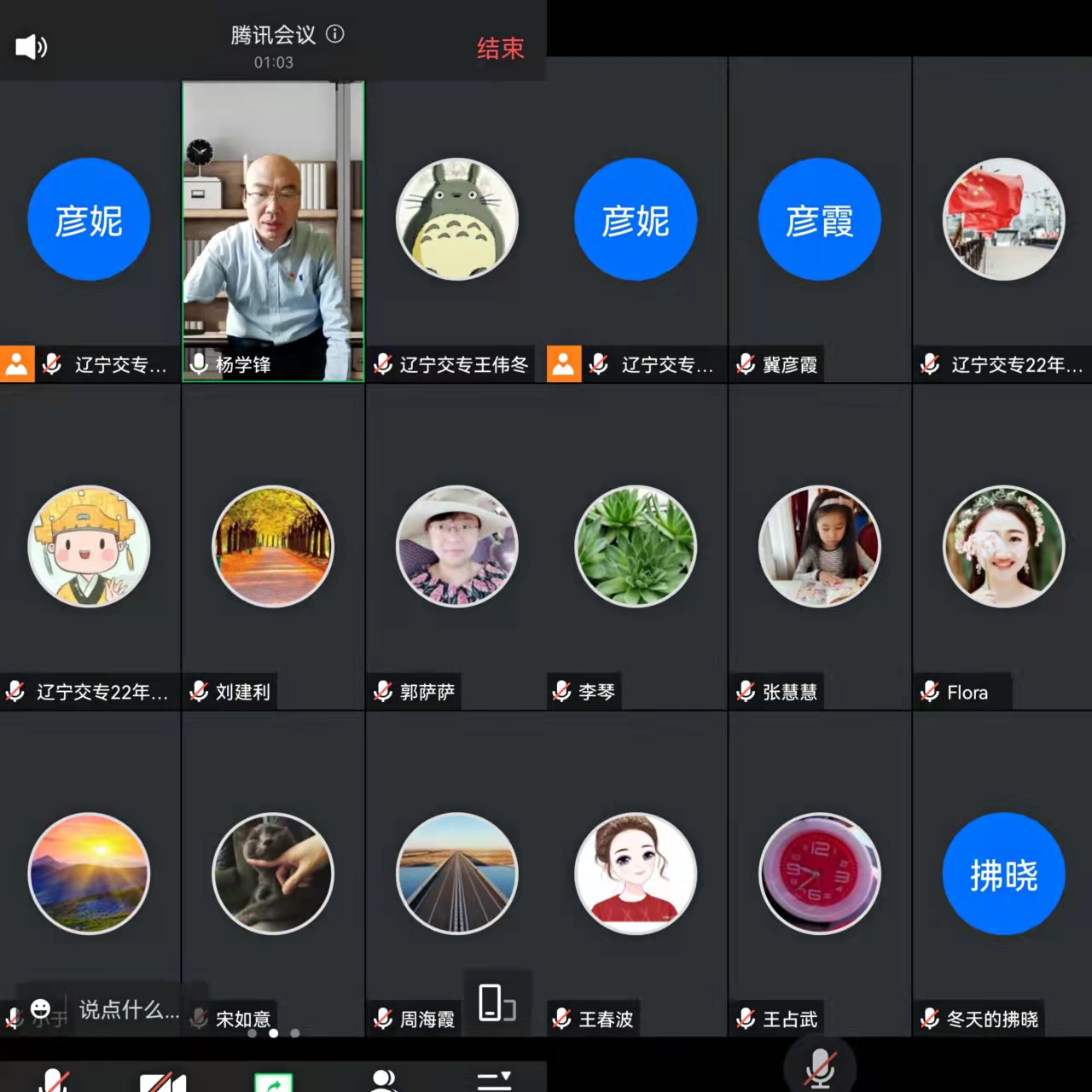Tap 冀彦霞's blue 彦霞 avatar
Image resolution: width=1092 pixels, height=1092 pixels.
coord(819,219)
